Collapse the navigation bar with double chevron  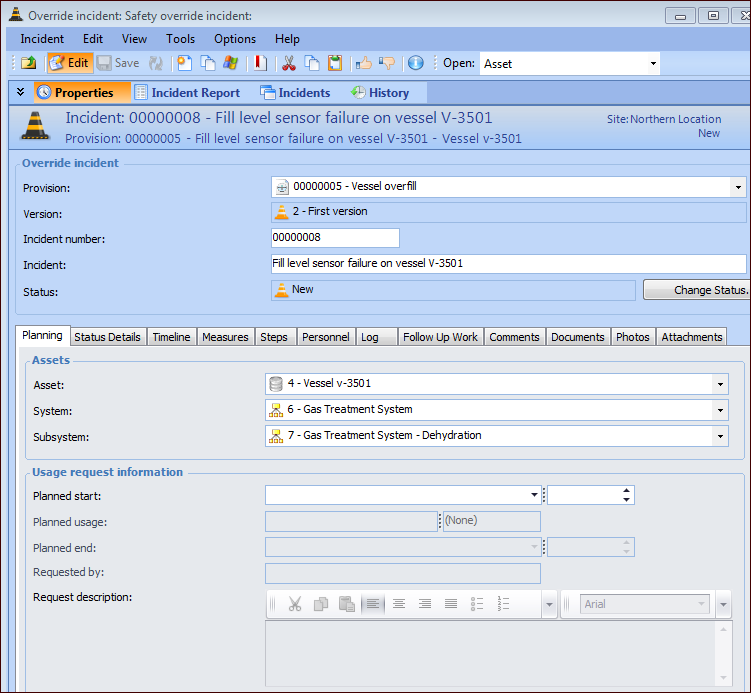coord(21,92)
